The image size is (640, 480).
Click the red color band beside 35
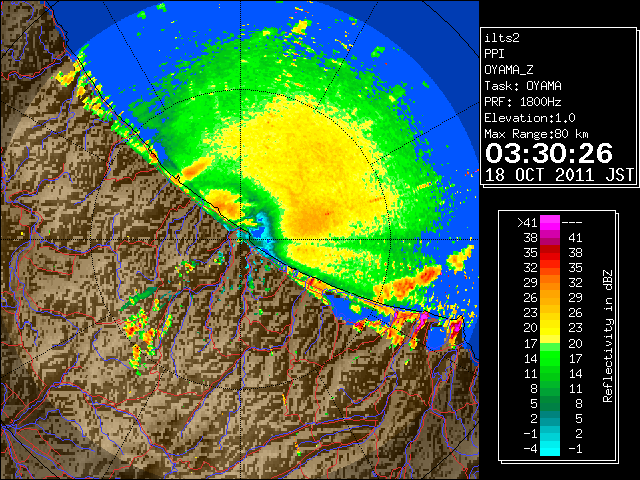click(x=550, y=253)
